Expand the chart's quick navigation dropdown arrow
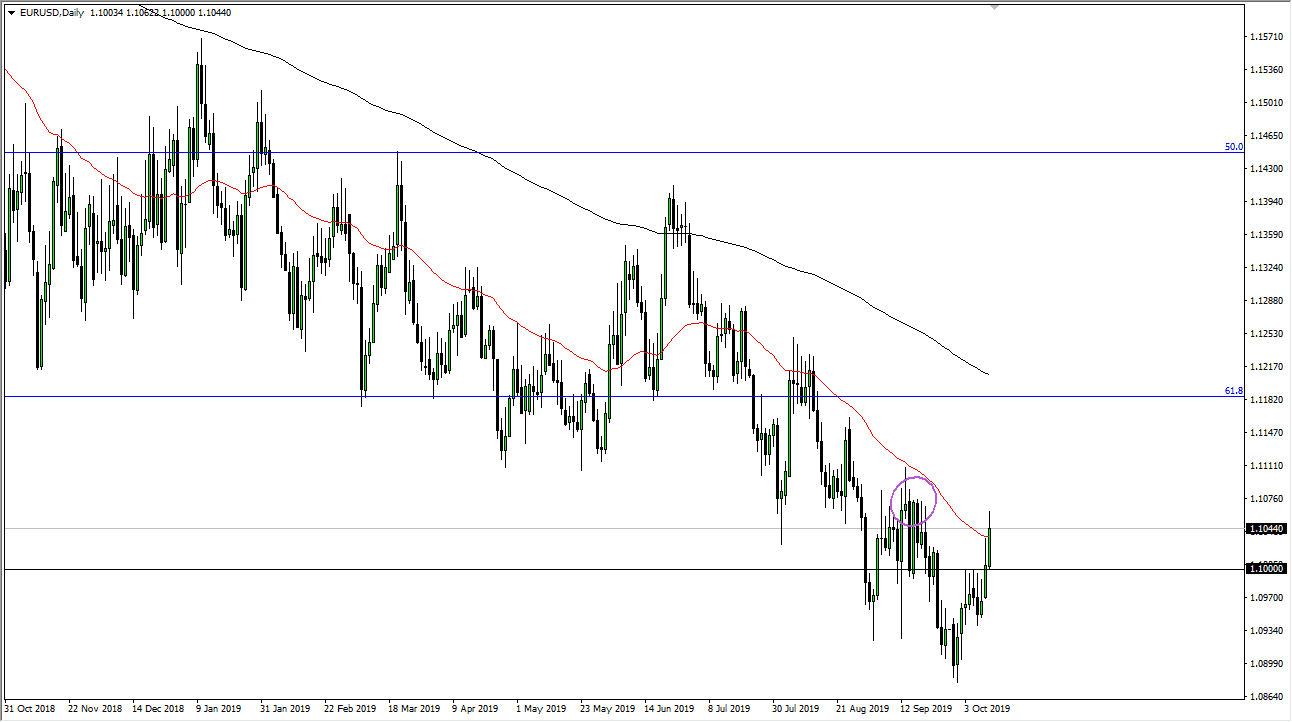 9,14
